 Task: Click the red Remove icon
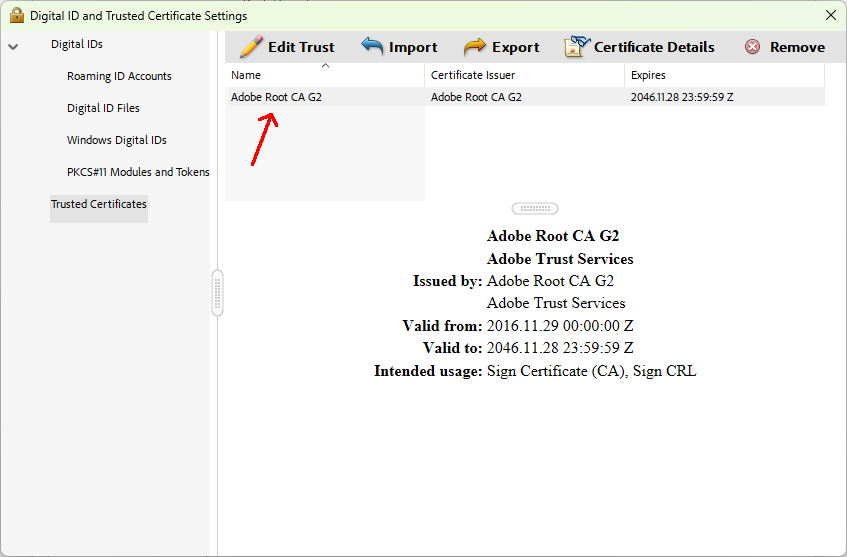click(752, 47)
